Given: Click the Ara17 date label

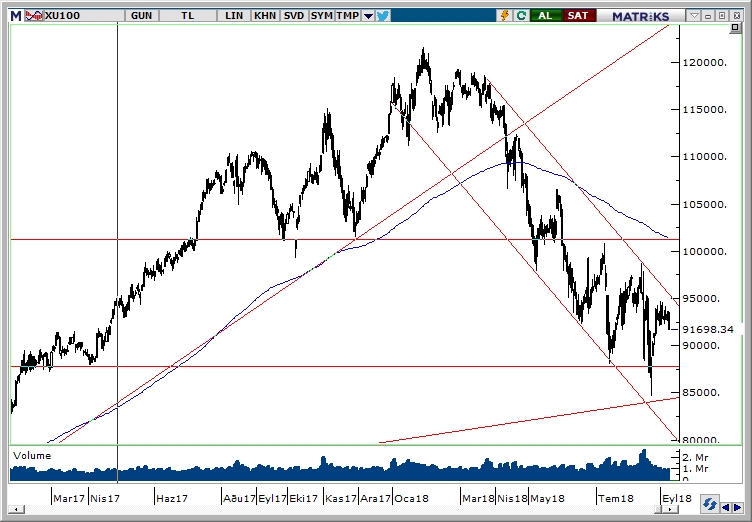Looking at the screenshot, I should (x=375, y=498).
